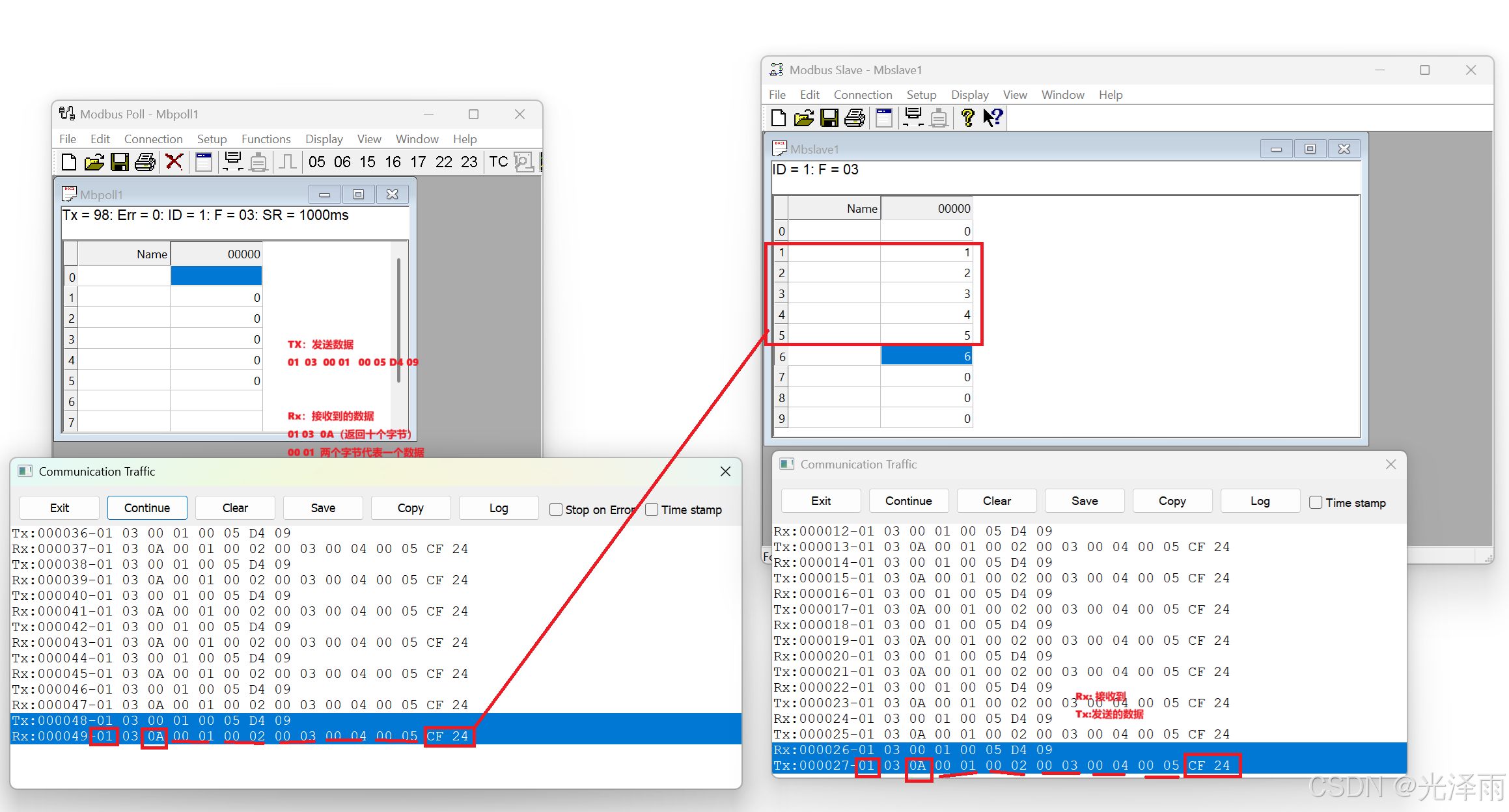Screen dimensions: 1509x812
Task: Click Clear button in Modbus Slave traffic window
Action: 997,500
